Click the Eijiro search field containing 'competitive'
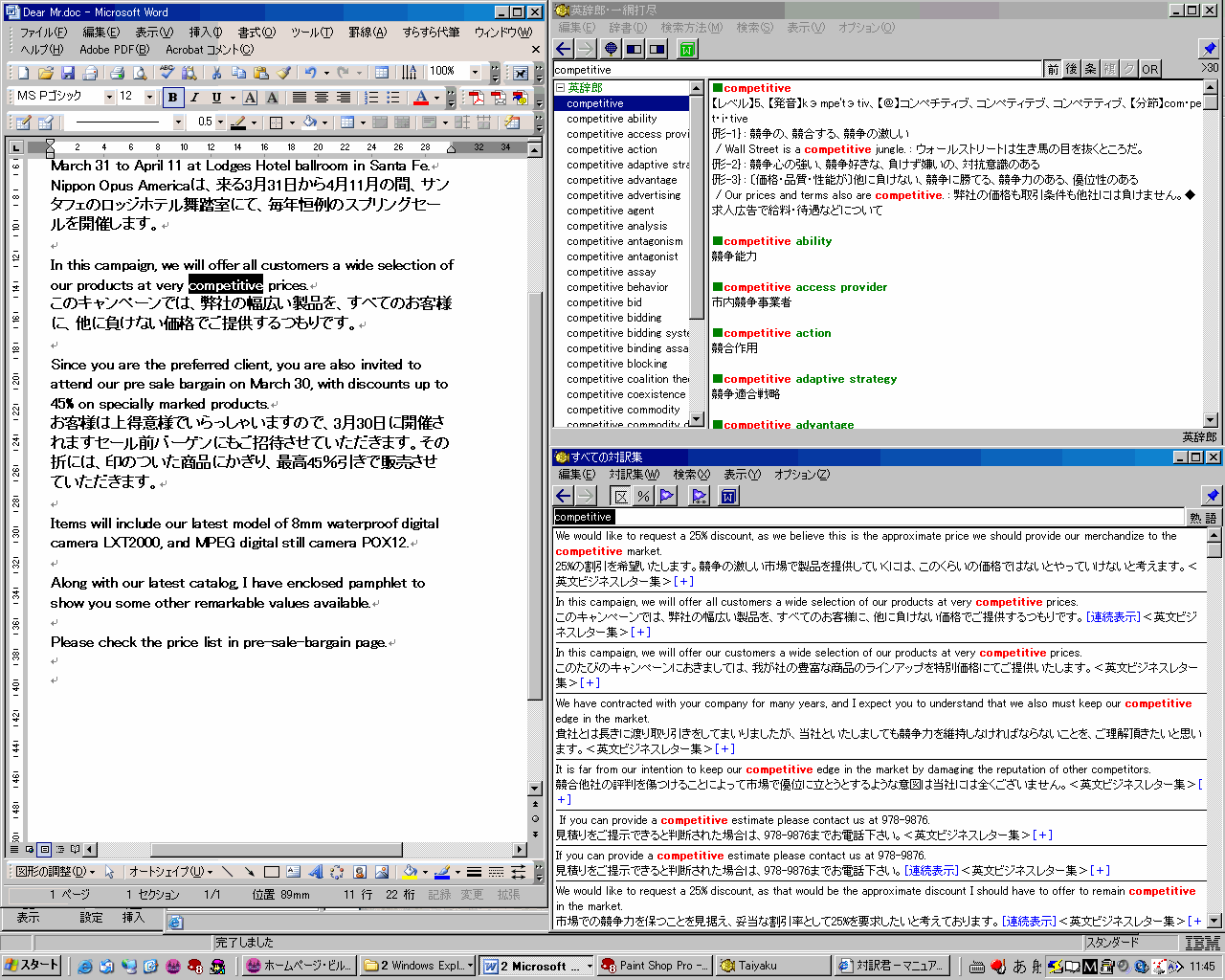Screen dimensions: 1225x980 (796, 70)
